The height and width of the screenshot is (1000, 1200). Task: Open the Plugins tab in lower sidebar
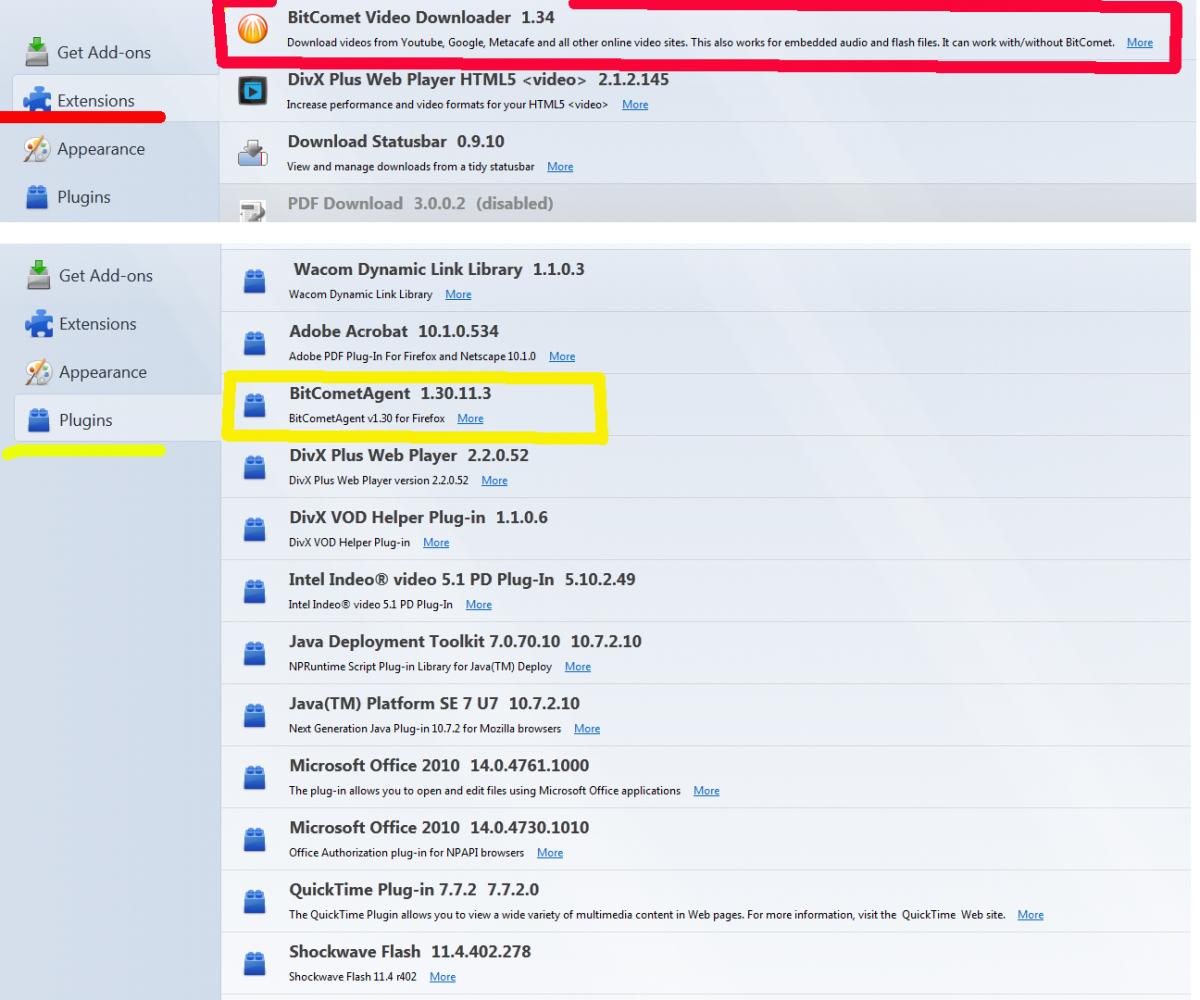point(85,420)
